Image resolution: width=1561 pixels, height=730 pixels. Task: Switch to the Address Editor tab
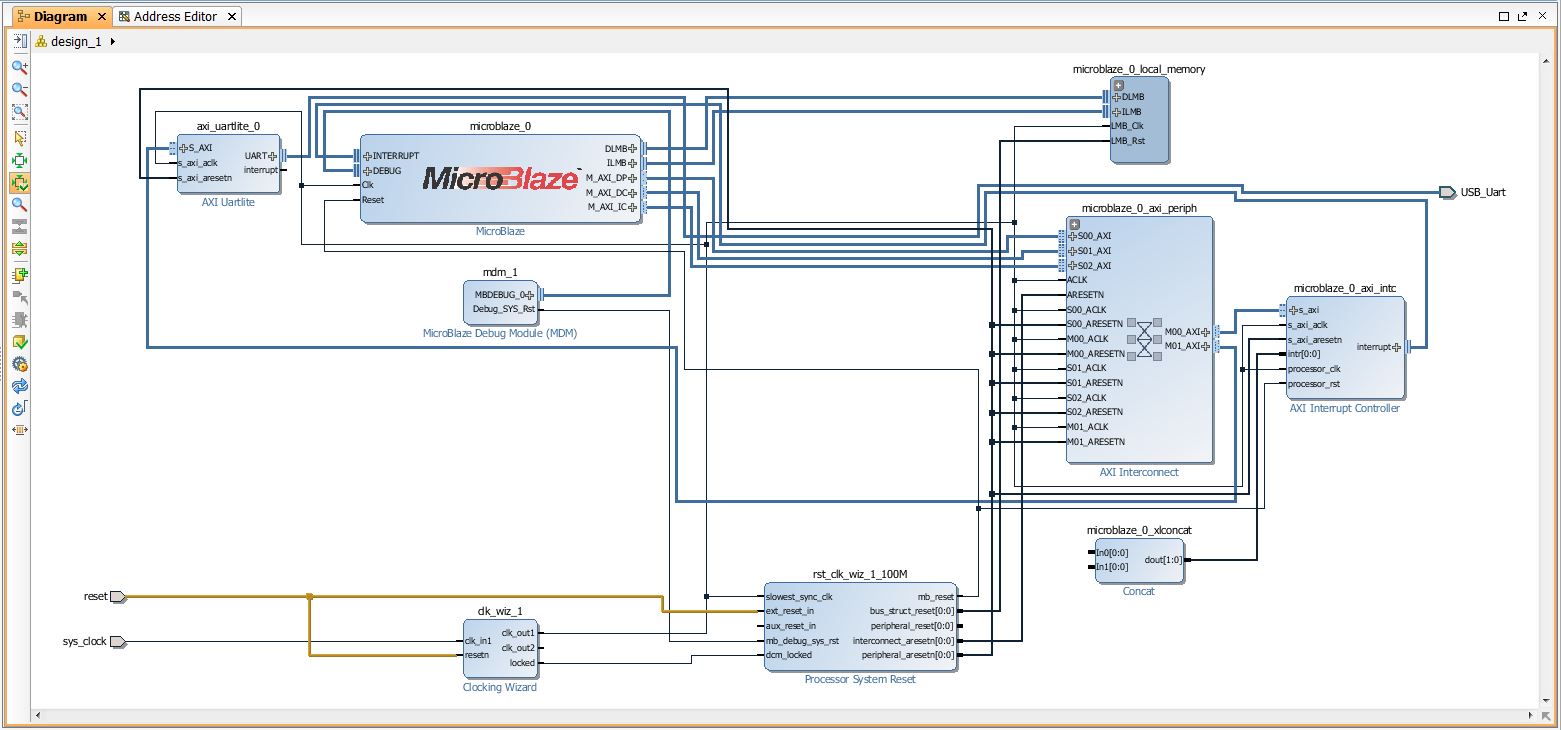pyautogui.click(x=175, y=16)
